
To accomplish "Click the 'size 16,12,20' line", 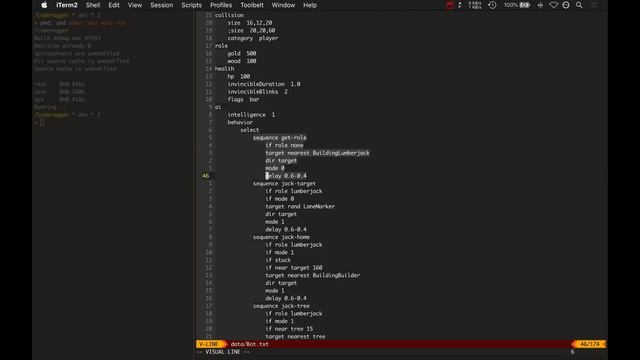I will pyautogui.click(x=250, y=23).
